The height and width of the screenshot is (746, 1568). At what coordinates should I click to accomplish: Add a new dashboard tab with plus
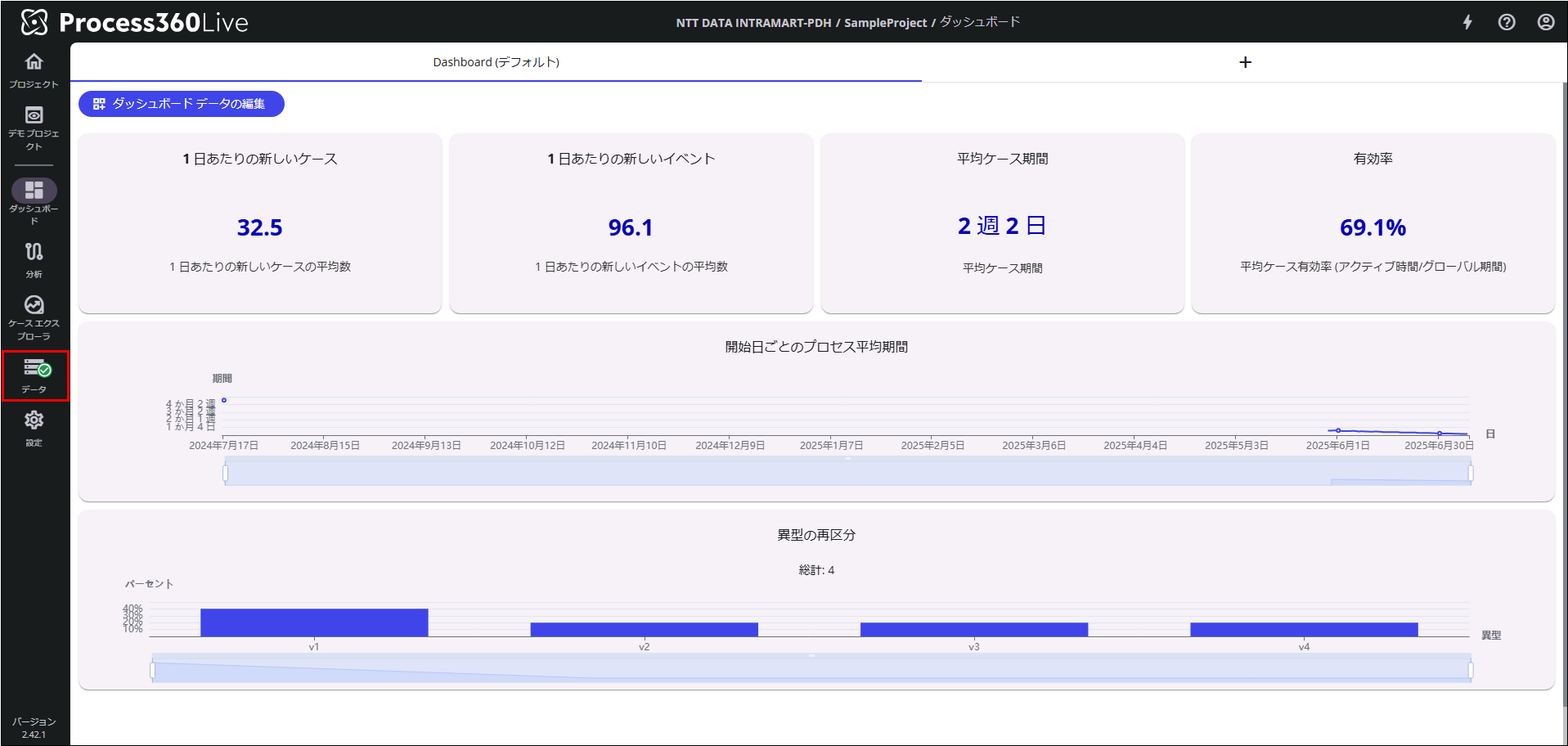1245,62
